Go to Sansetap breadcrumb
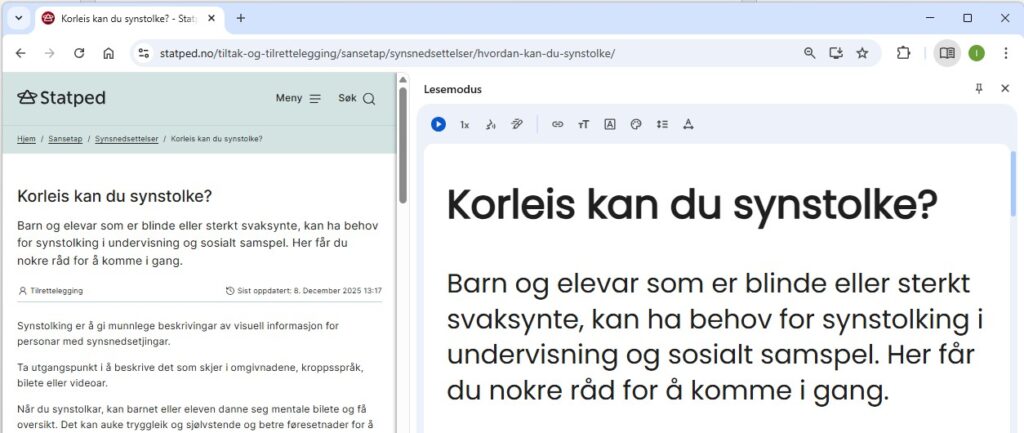Viewport: 1024px width, 433px height. [x=65, y=139]
